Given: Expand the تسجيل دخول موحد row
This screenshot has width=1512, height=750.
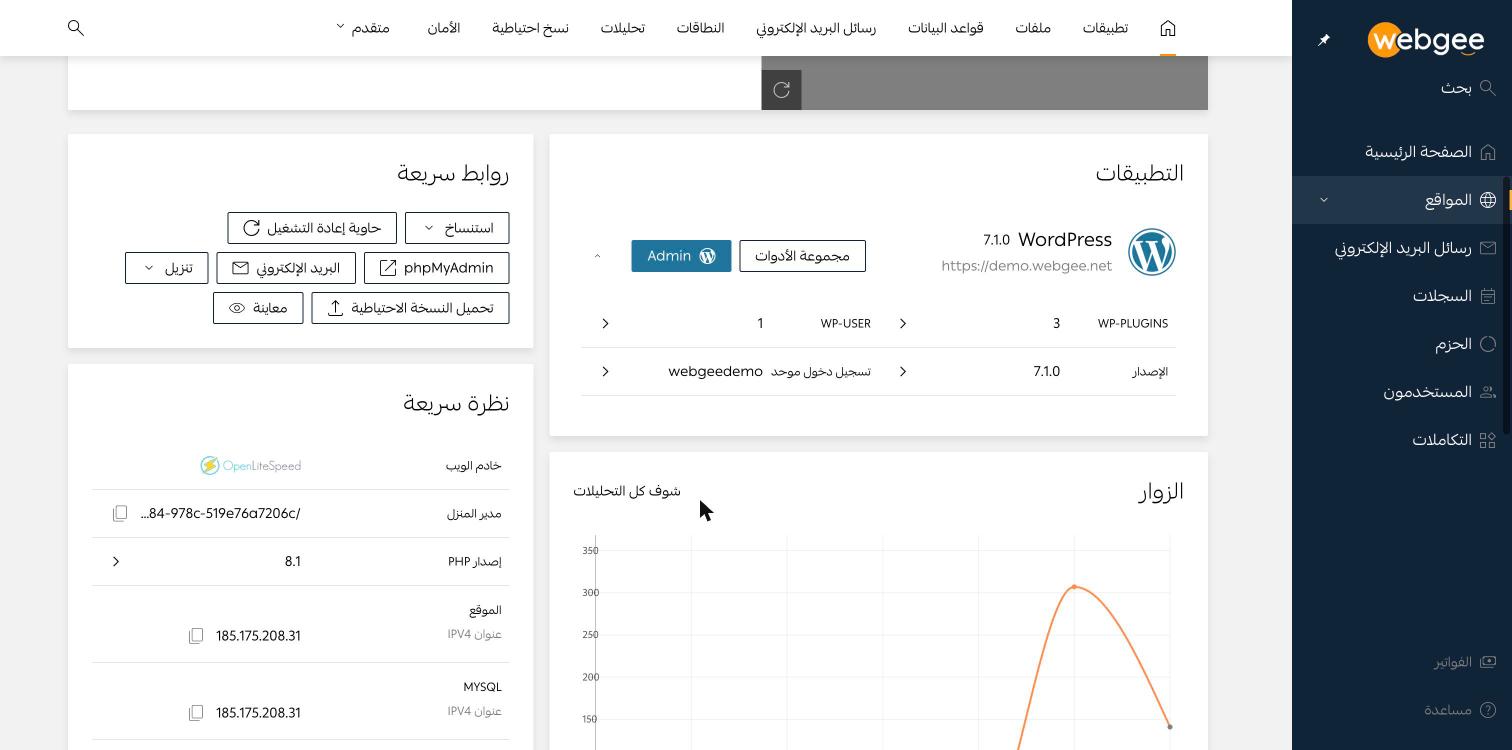Looking at the screenshot, I should (x=605, y=371).
